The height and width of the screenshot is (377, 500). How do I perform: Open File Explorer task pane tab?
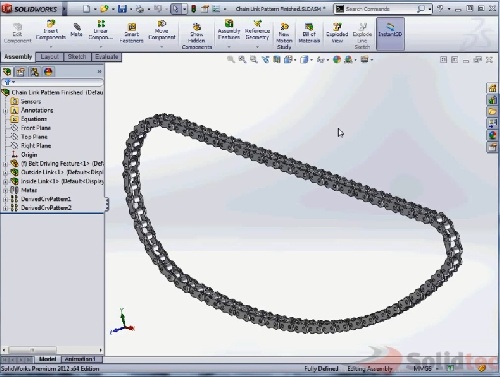coord(492,112)
